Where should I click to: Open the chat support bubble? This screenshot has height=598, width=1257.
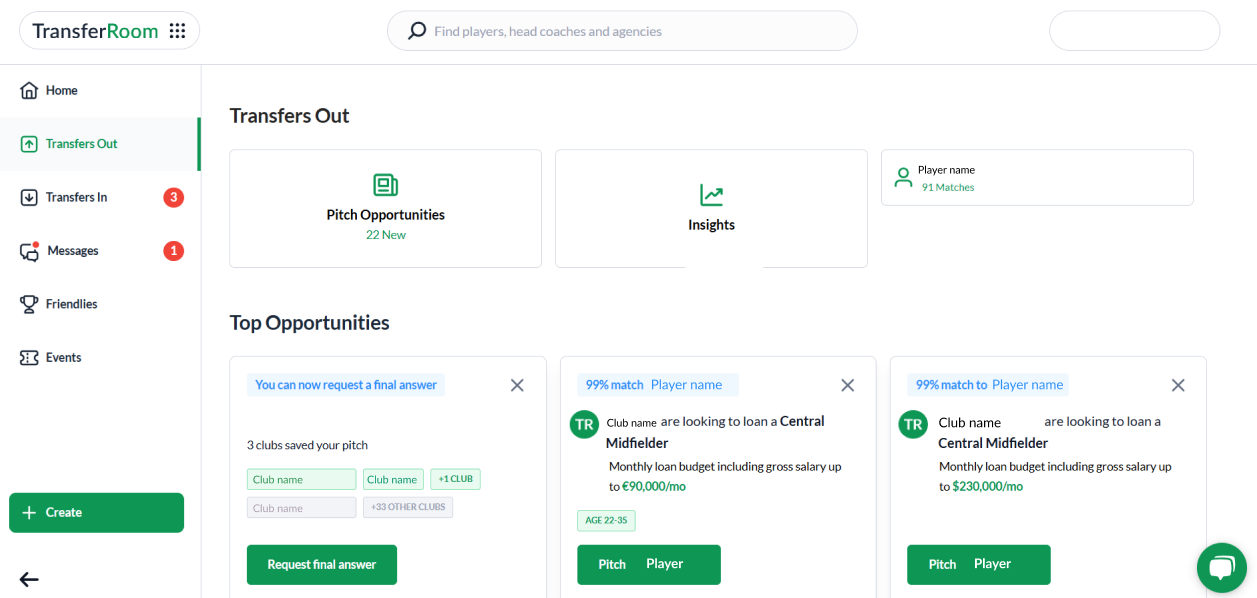[1221, 568]
